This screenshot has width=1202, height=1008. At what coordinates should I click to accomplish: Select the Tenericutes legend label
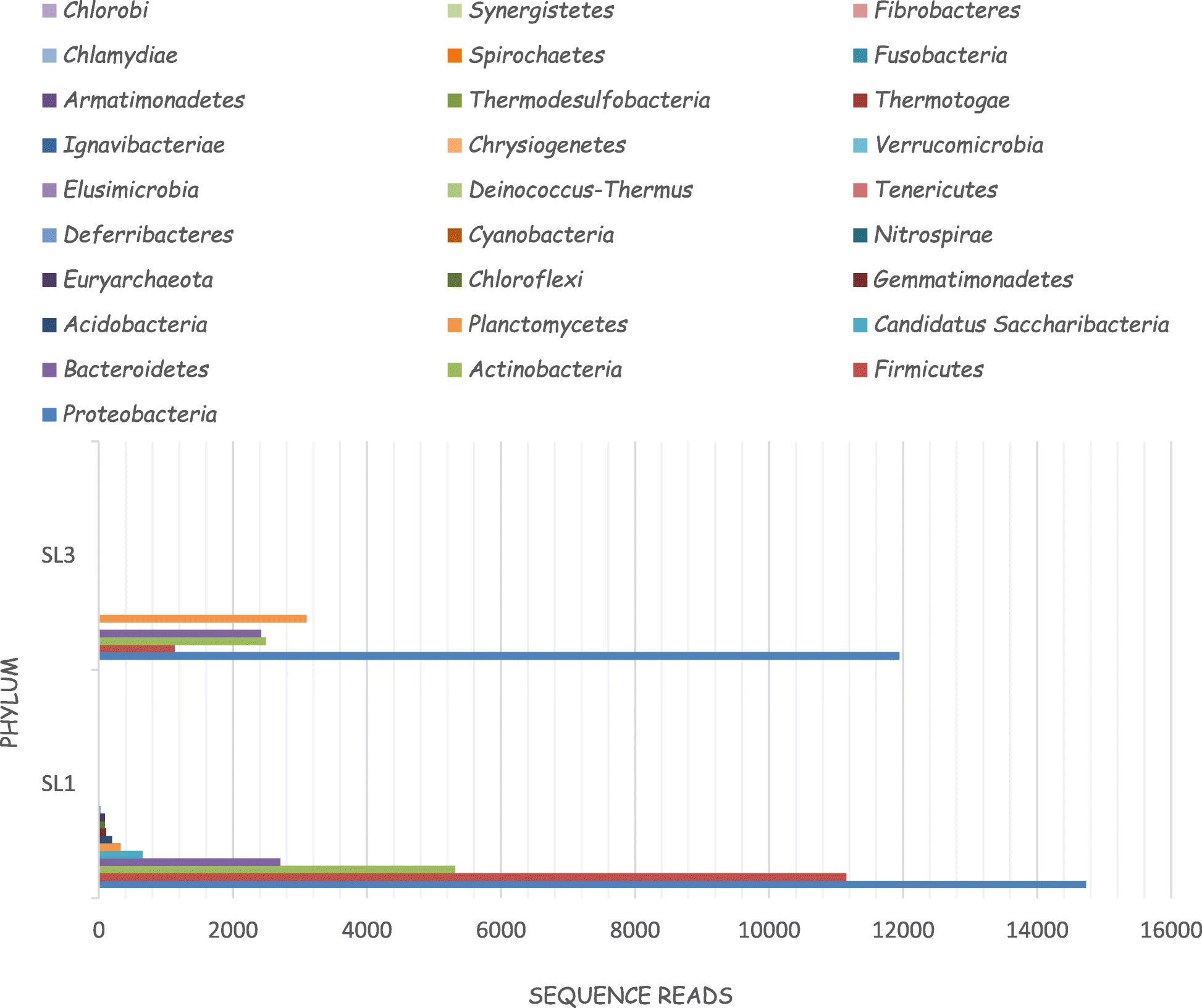click(x=936, y=190)
